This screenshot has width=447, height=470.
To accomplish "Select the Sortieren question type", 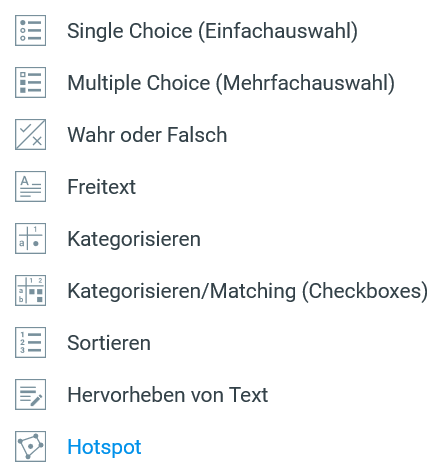I will [x=109, y=343].
